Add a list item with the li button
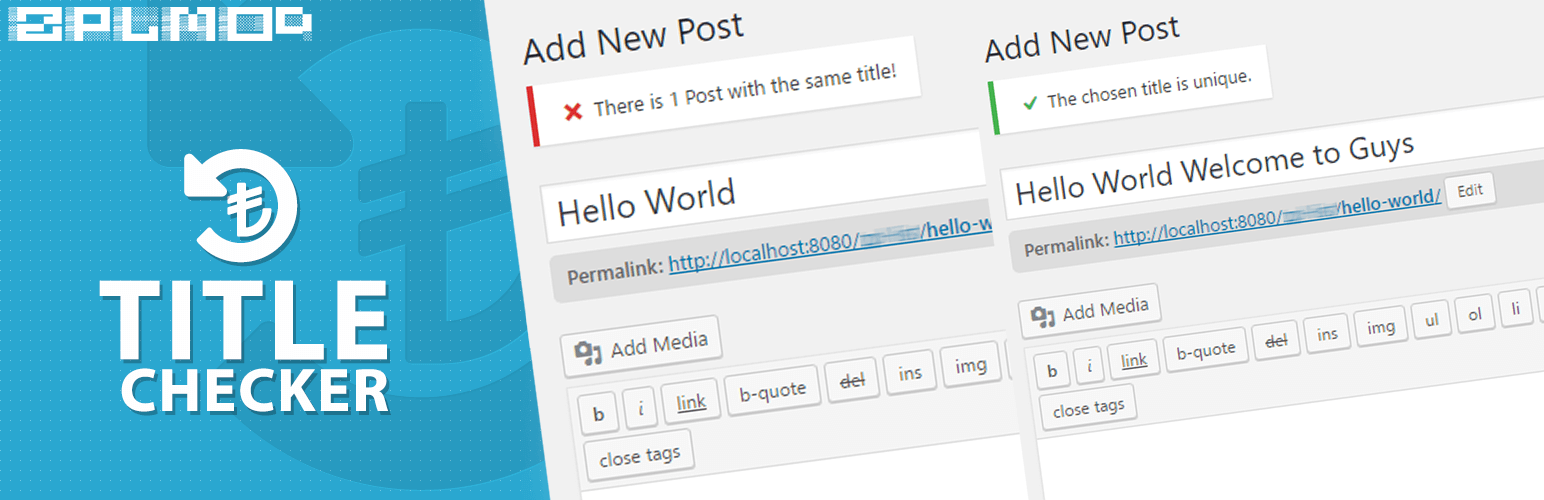 tap(1515, 309)
